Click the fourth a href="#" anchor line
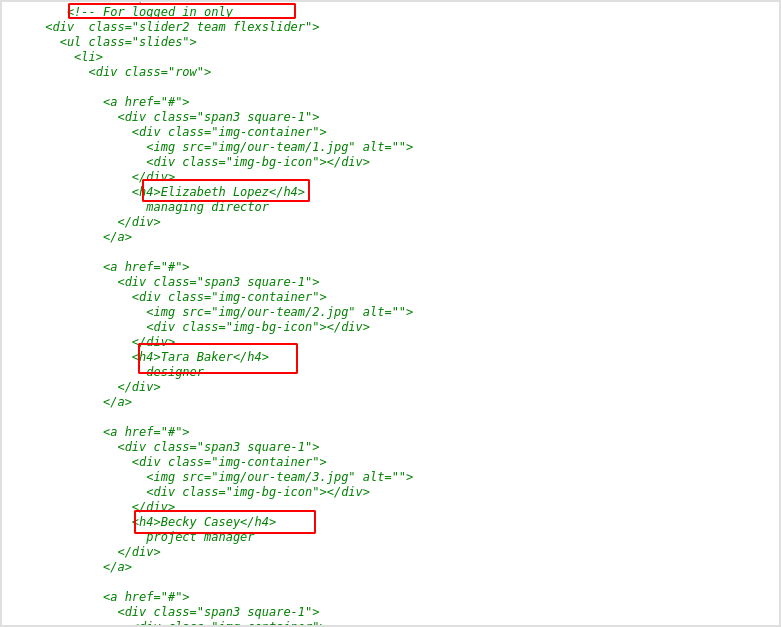Screen dimensions: 781x627 (146, 596)
